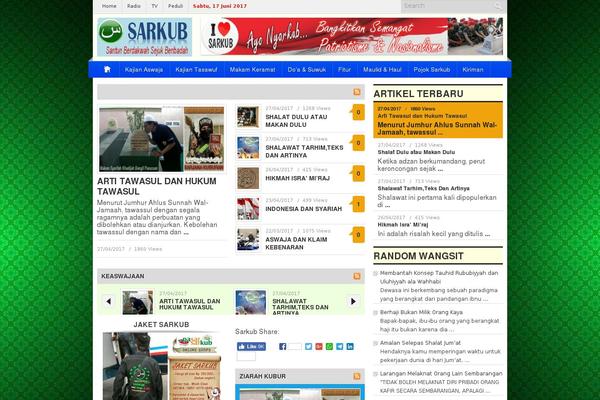Open Larangan Melaknat Orang Lain Sembarangan article
Screen dimensions: 600x400
coord(441,374)
